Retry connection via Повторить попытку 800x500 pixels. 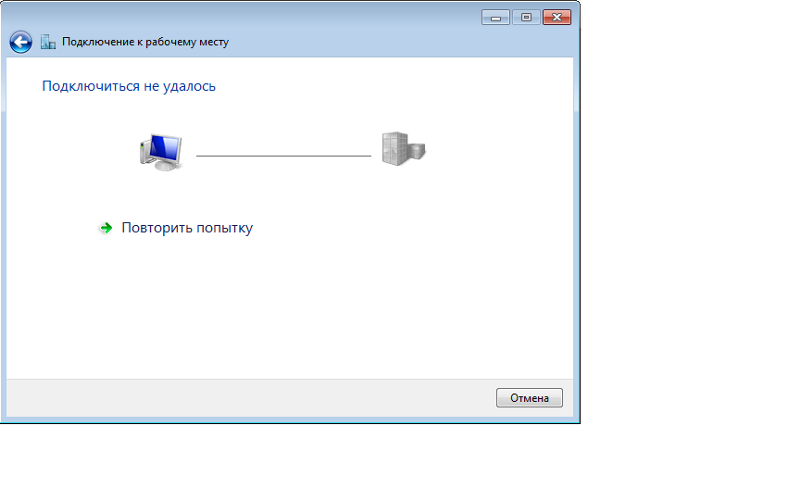[x=187, y=228]
